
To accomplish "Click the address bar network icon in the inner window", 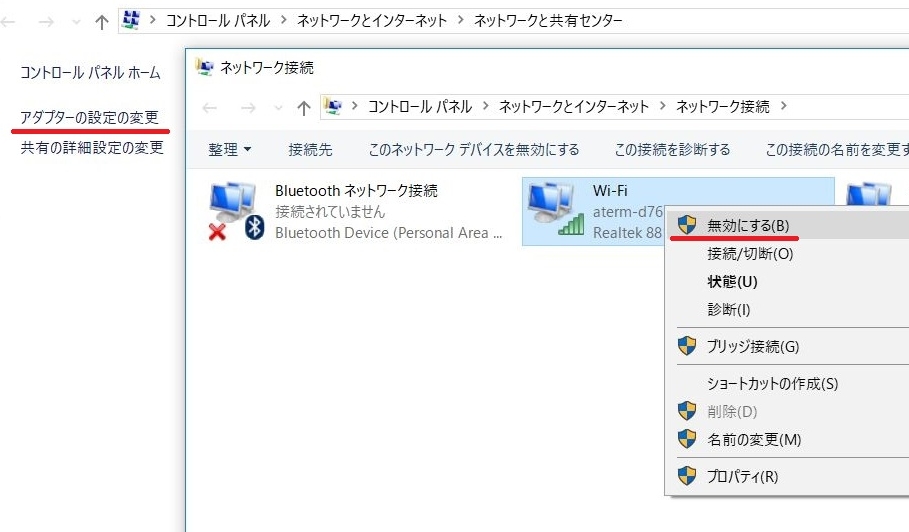I will (x=334, y=107).
